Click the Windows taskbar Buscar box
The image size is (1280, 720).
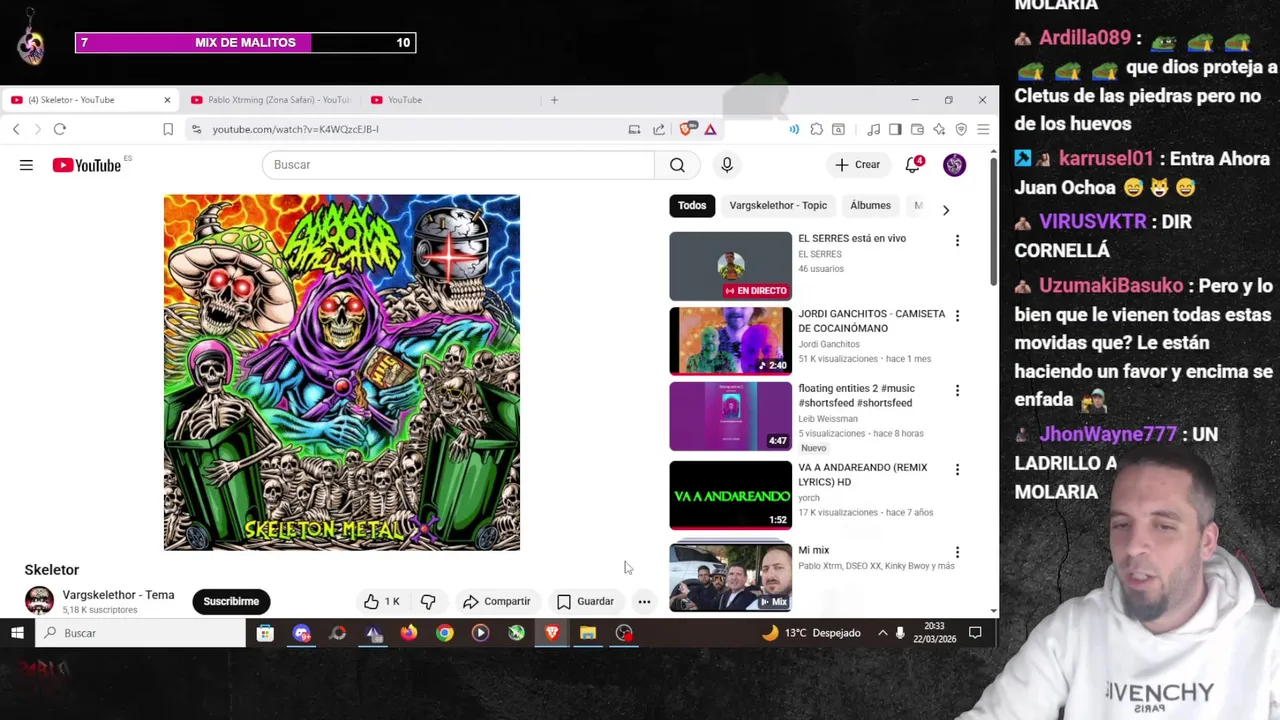pyautogui.click(x=141, y=633)
